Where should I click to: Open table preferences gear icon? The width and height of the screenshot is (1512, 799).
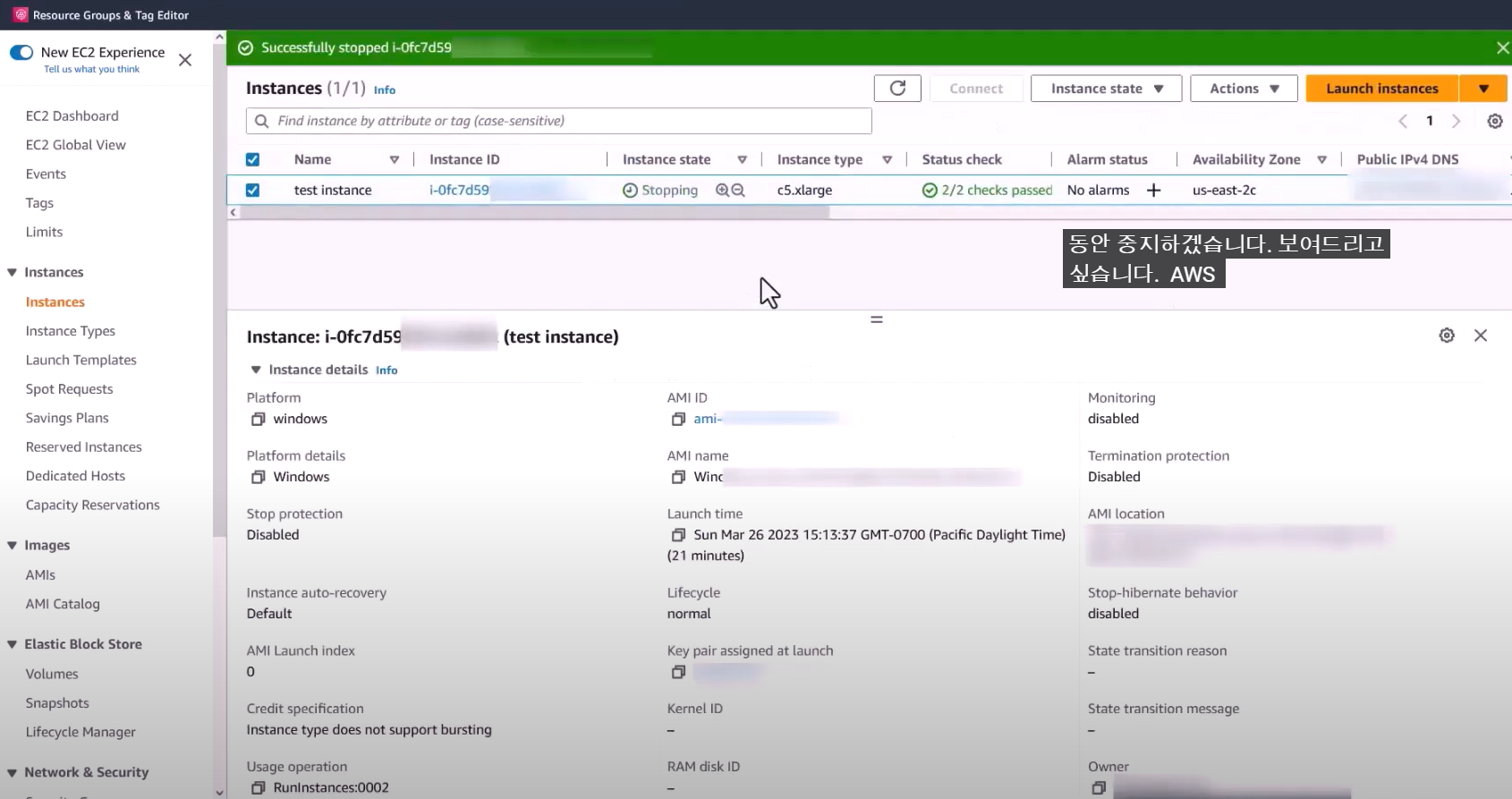1495,121
